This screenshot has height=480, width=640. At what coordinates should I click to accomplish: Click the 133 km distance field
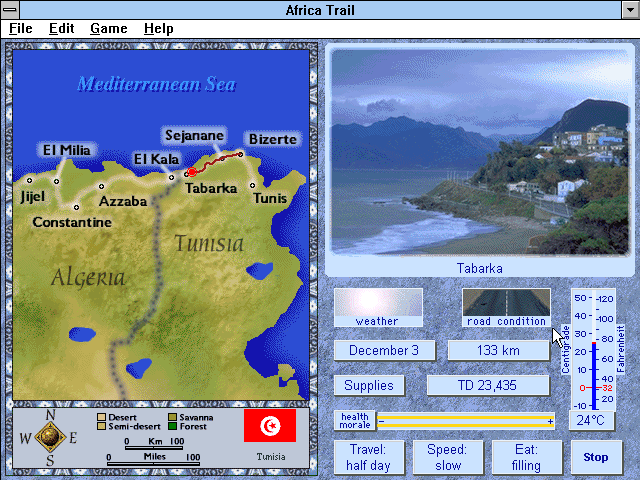(498, 351)
